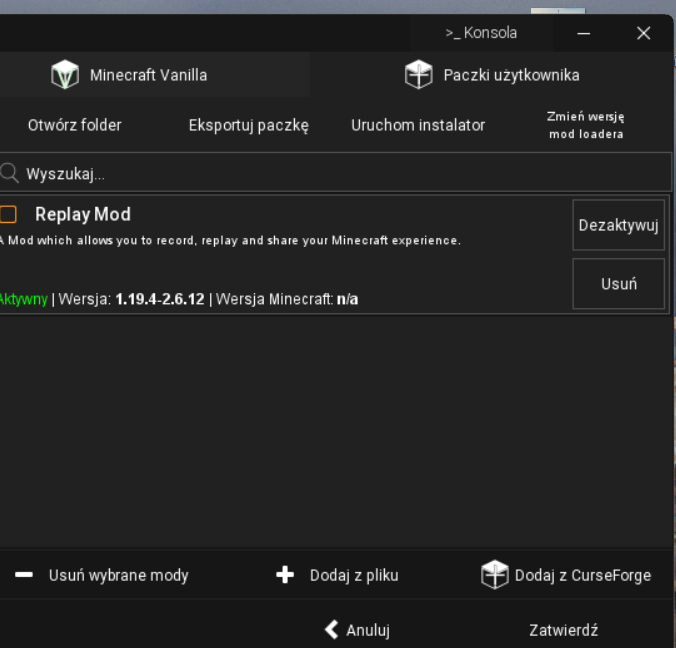Viewport: 676px width, 648px height.
Task: Confirm changes with Zatwierdź
Action: tap(563, 630)
